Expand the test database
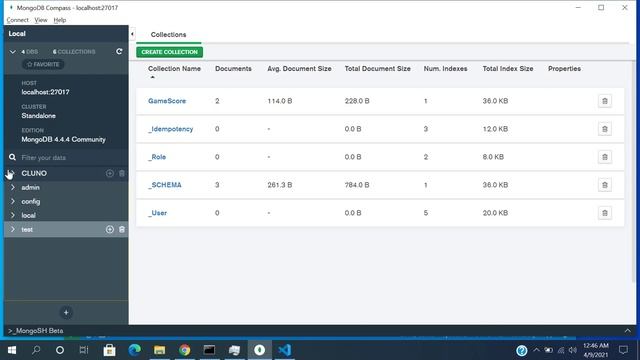 (13, 229)
